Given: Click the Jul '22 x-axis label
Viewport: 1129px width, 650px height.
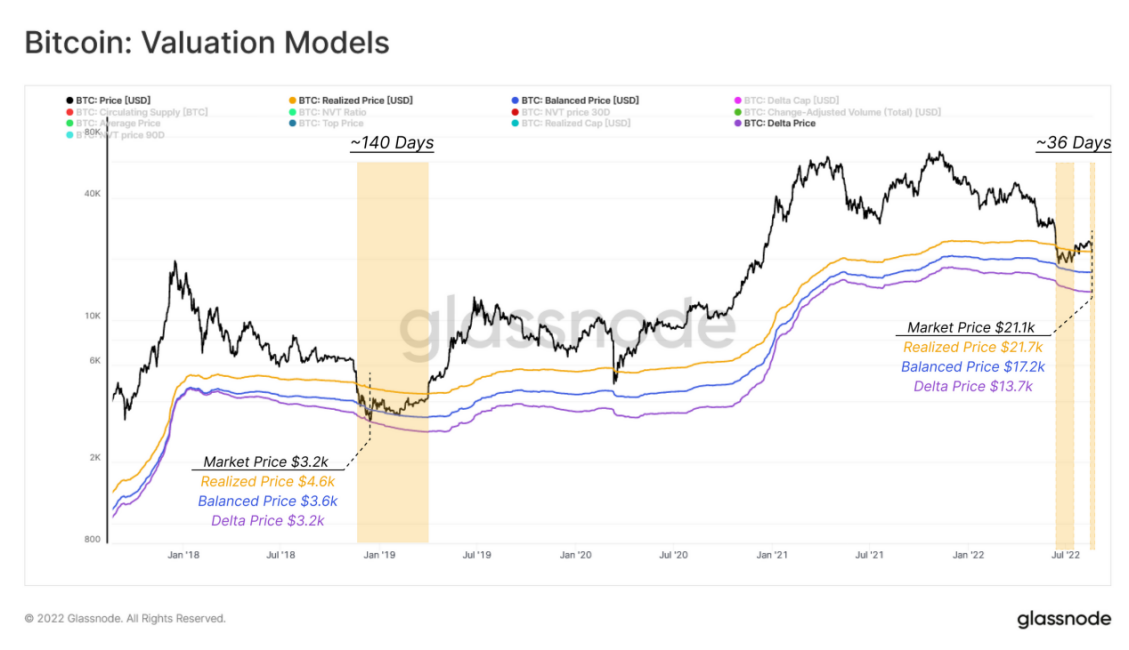Looking at the screenshot, I should 1066,555.
